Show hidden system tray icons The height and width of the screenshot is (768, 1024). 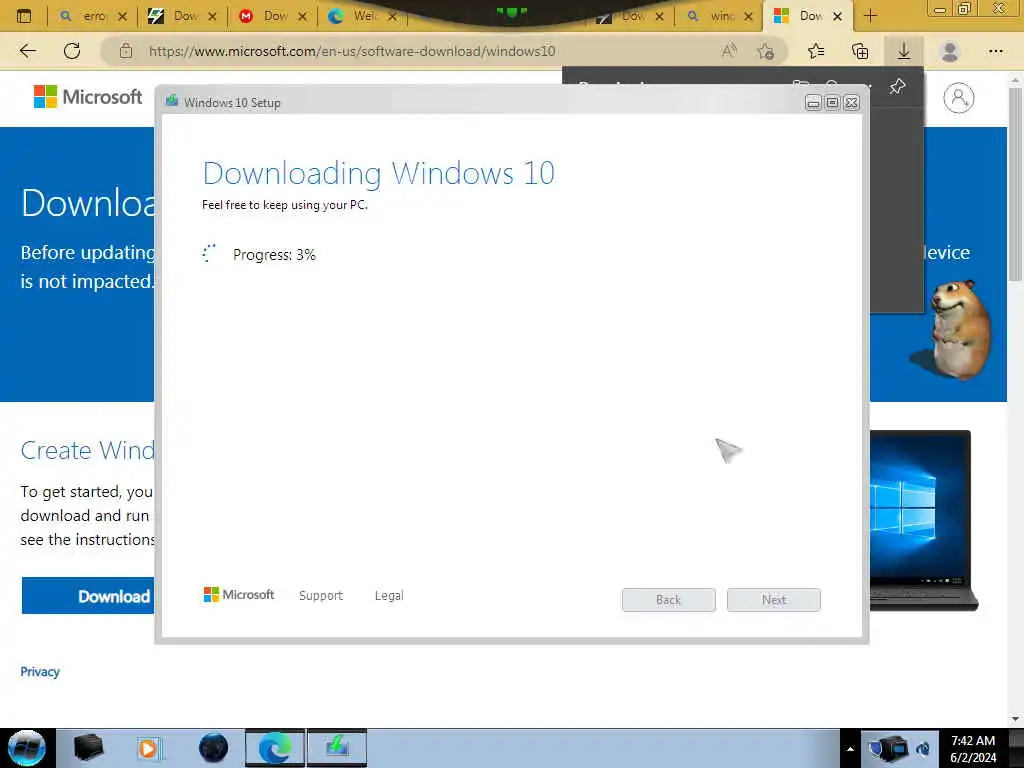point(850,749)
